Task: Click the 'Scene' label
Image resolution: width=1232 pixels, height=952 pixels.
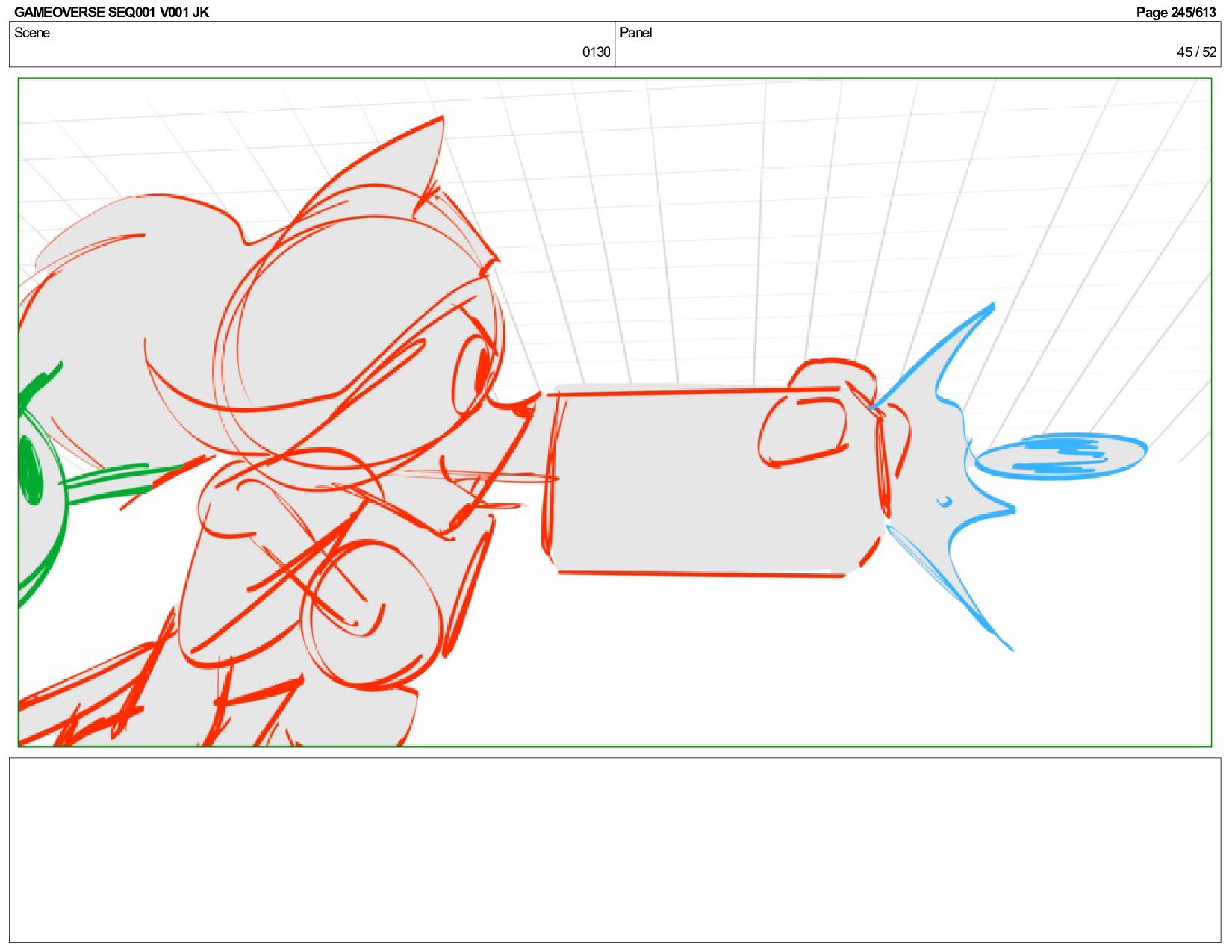Action: pyautogui.click(x=32, y=32)
